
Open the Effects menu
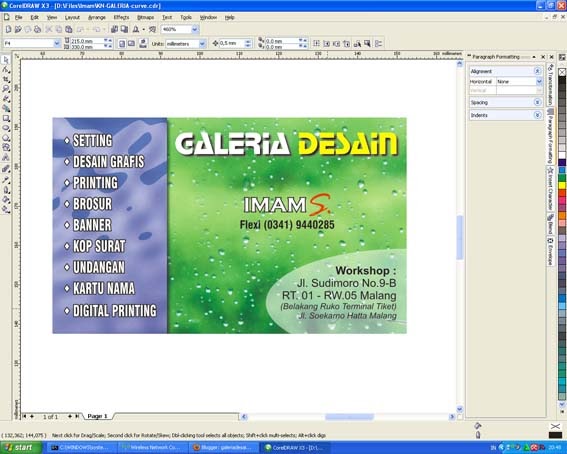point(121,17)
